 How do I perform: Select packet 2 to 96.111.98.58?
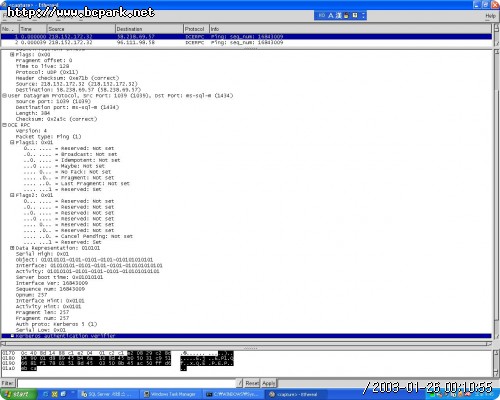246,42
